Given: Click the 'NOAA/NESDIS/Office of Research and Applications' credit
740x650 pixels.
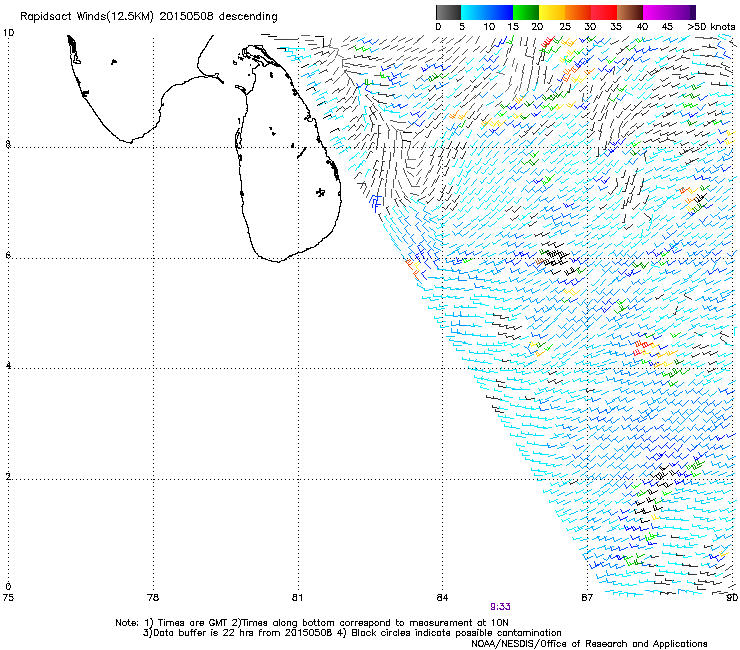Looking at the screenshot, I should [x=589, y=644].
